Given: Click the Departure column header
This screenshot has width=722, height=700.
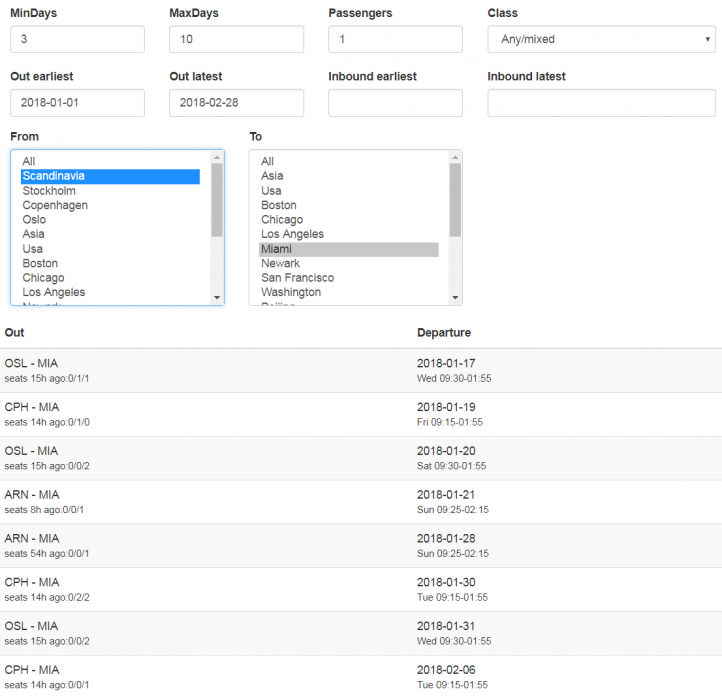Looking at the screenshot, I should [x=443, y=332].
